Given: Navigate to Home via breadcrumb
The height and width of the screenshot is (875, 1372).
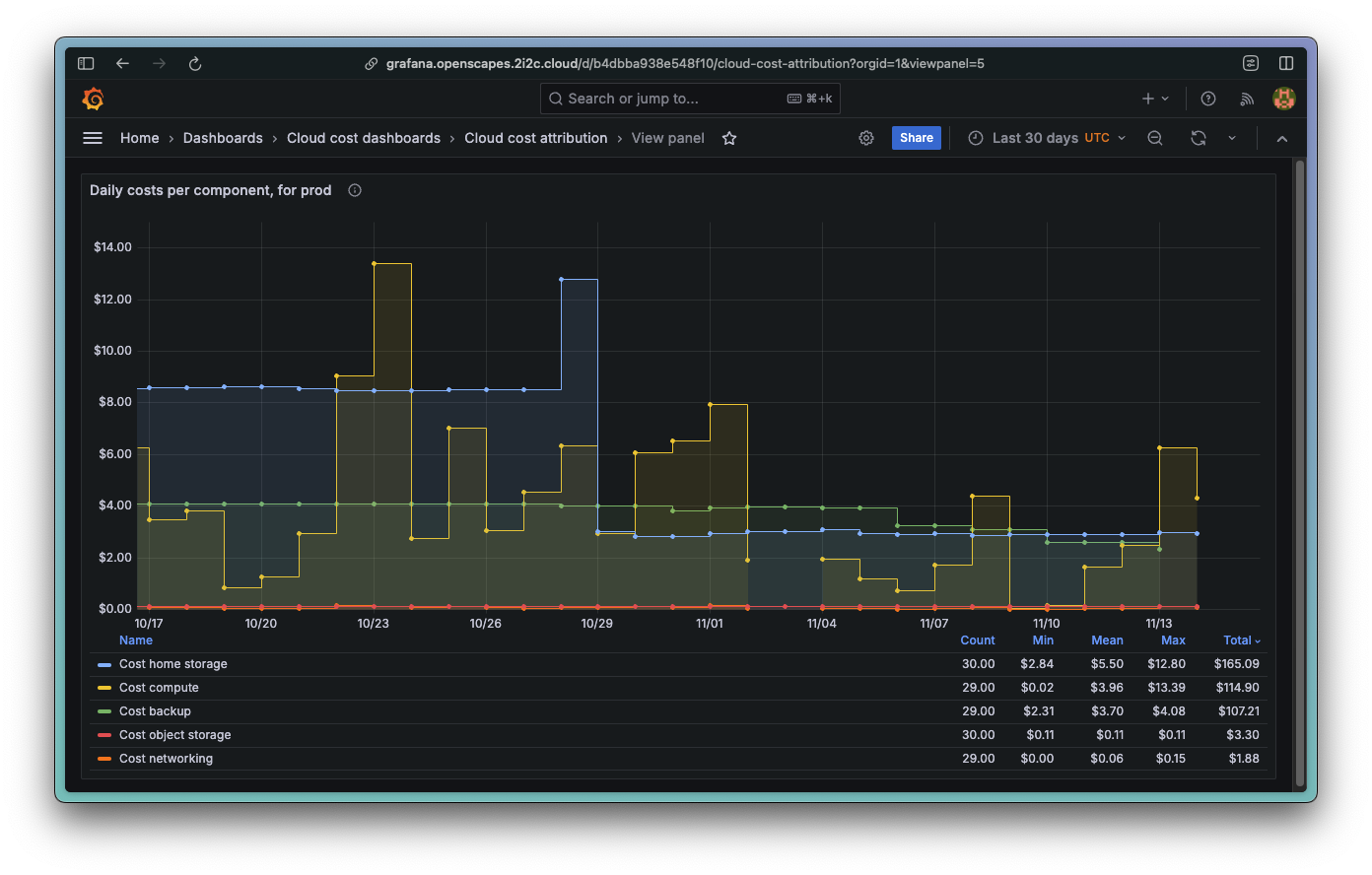Looking at the screenshot, I should 139,138.
